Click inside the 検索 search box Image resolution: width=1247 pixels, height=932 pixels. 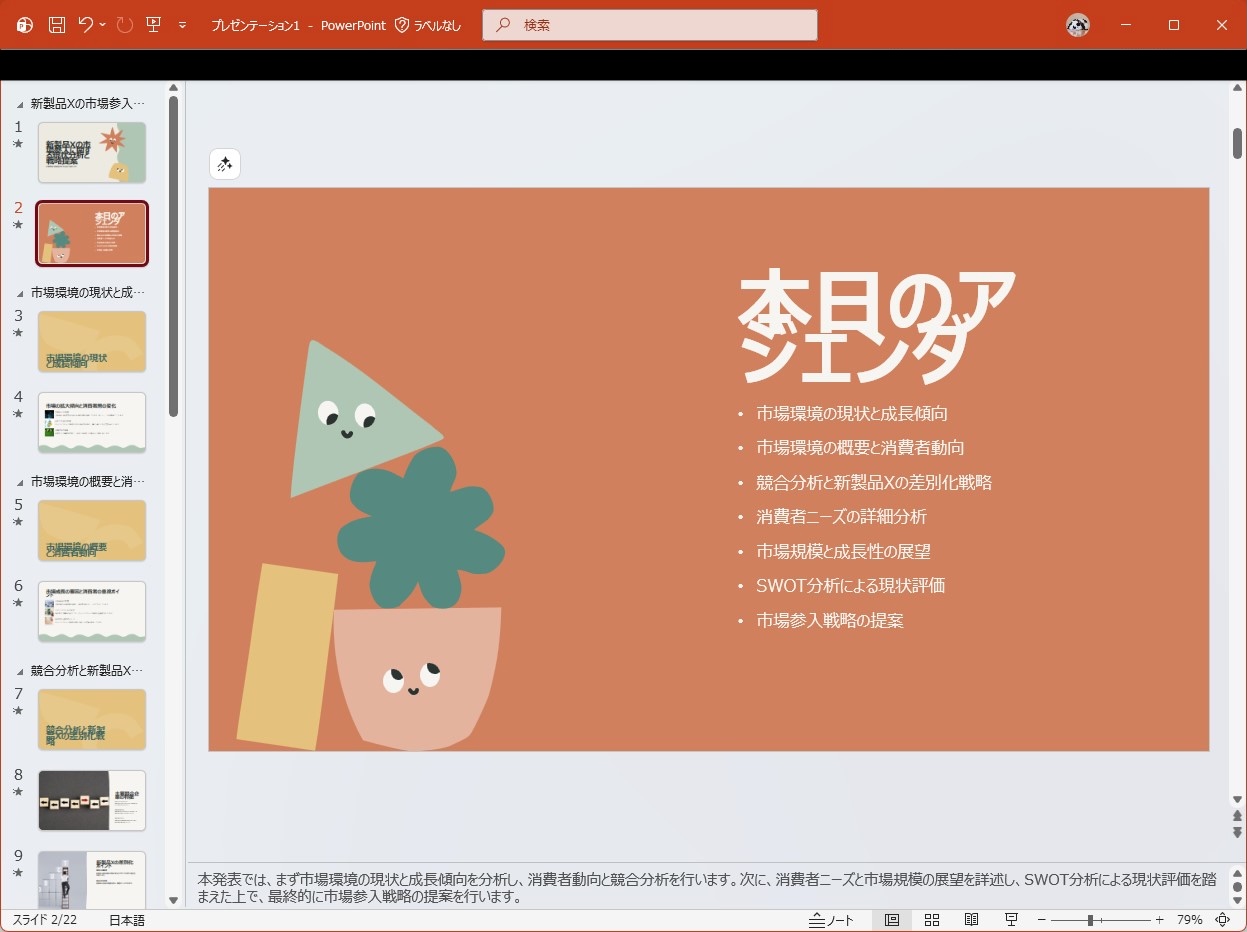[649, 25]
